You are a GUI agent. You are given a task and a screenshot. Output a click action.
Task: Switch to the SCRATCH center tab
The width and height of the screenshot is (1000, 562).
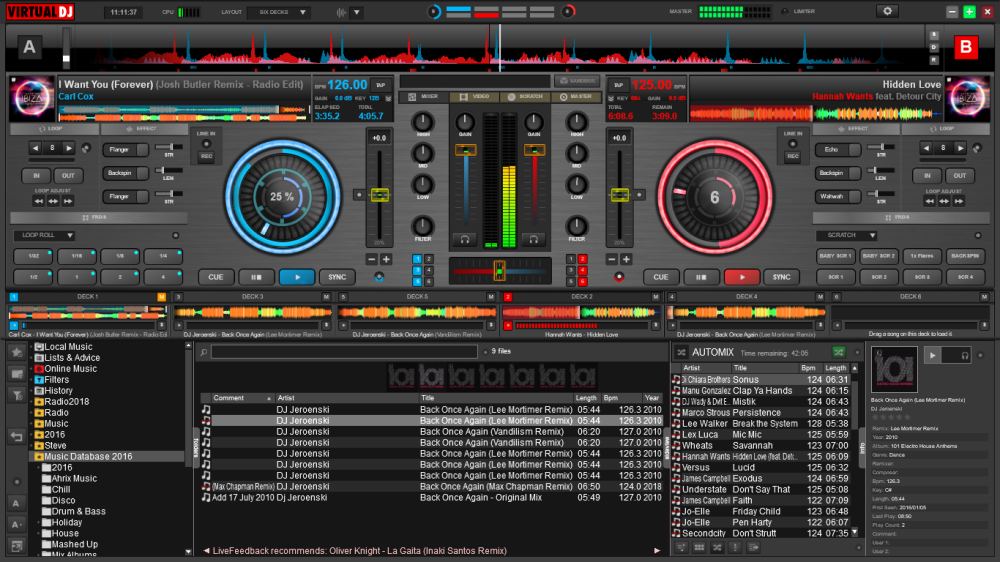(525, 97)
